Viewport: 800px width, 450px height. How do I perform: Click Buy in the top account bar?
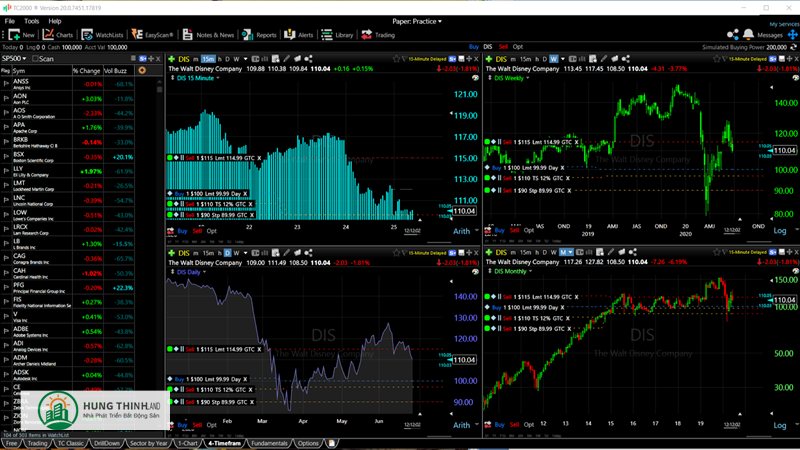coord(473,47)
